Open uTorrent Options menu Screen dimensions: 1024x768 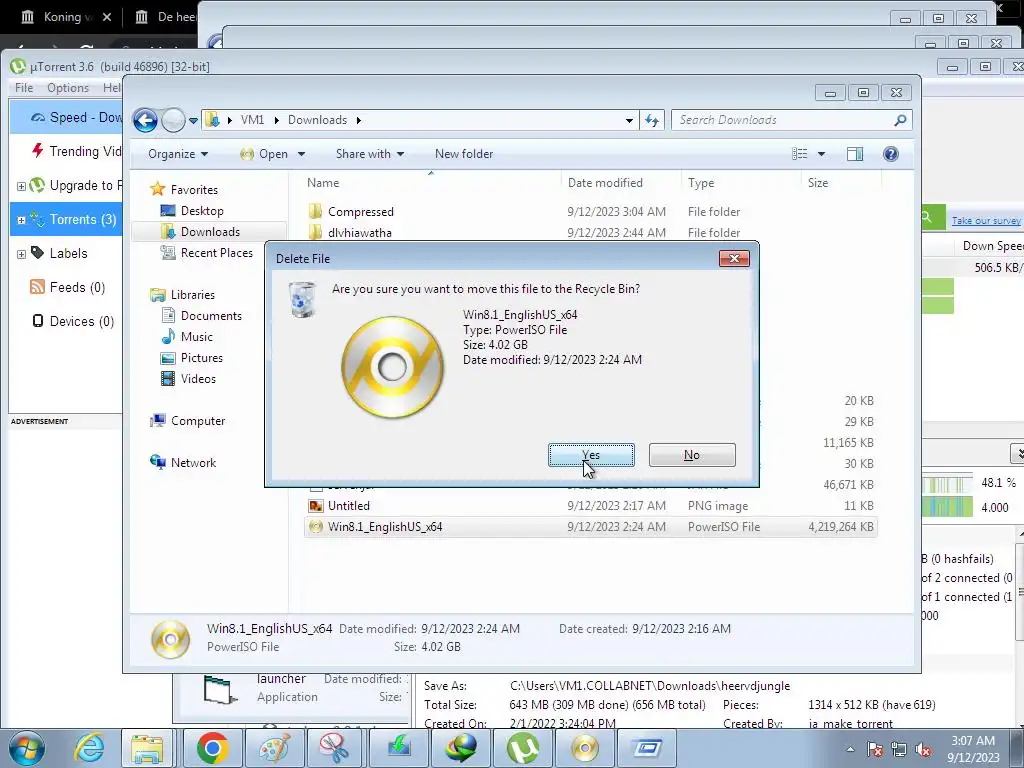[68, 88]
